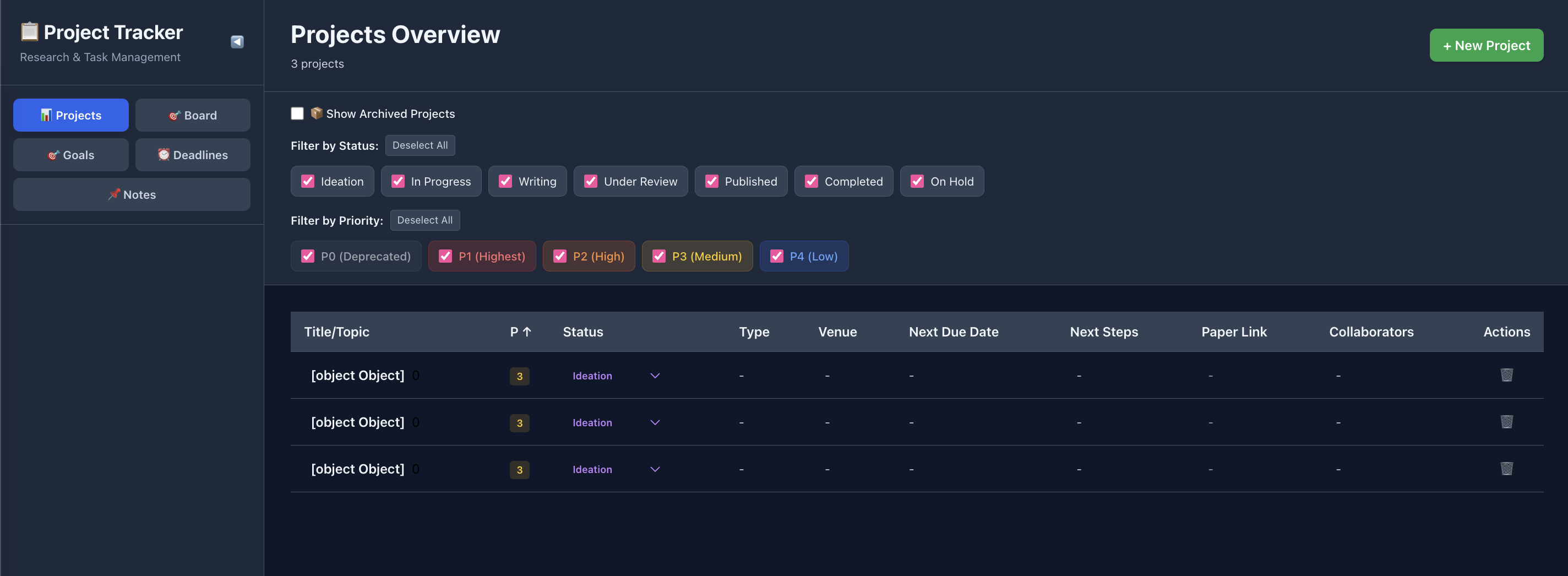Switch to the Board view
The image size is (1568, 576).
(193, 115)
